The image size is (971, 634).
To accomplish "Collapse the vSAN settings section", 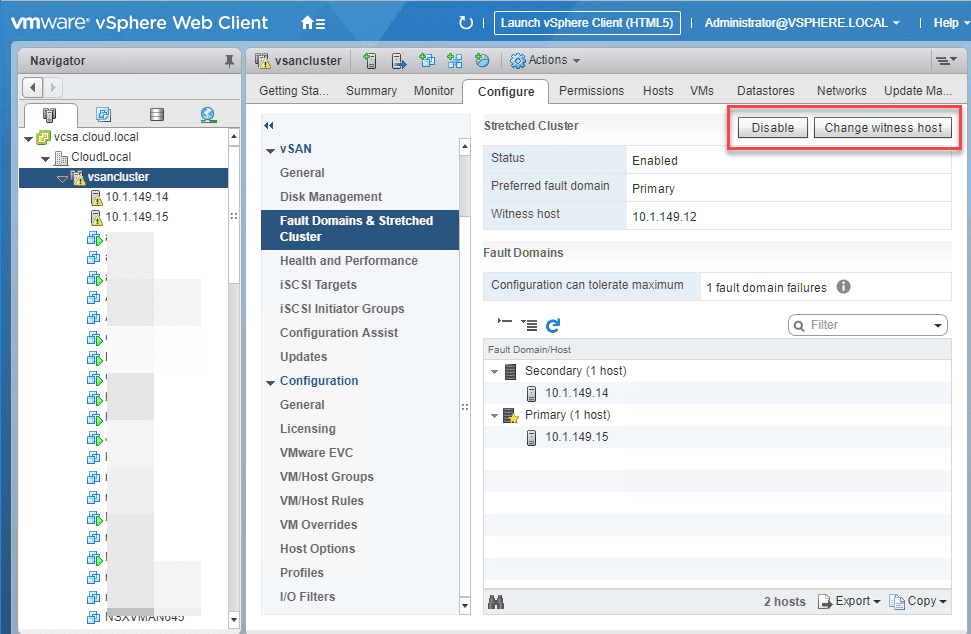I will pos(270,150).
